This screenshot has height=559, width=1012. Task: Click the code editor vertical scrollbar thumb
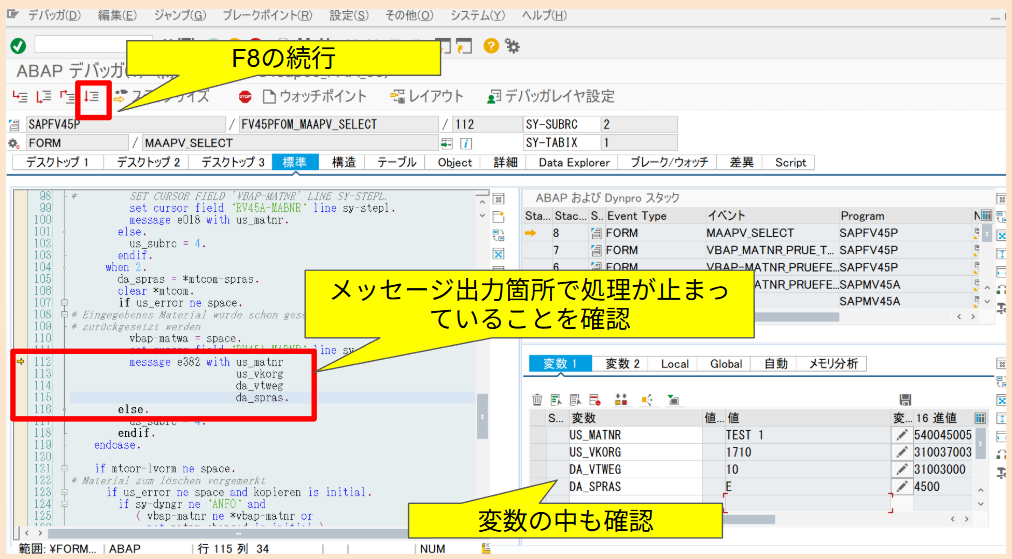coord(482,416)
